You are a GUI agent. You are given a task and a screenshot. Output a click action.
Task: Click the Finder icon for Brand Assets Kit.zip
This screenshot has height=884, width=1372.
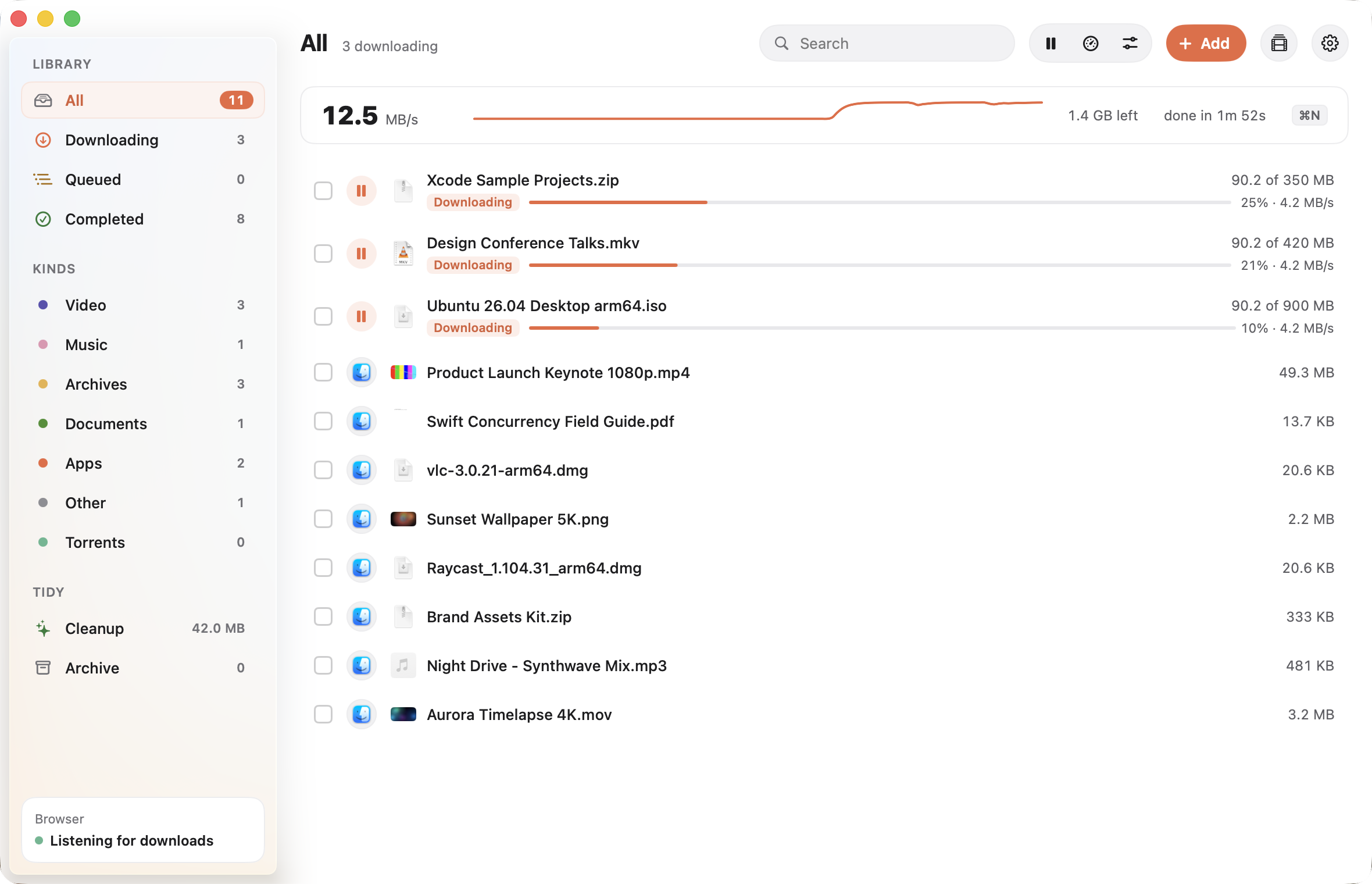pyautogui.click(x=362, y=616)
